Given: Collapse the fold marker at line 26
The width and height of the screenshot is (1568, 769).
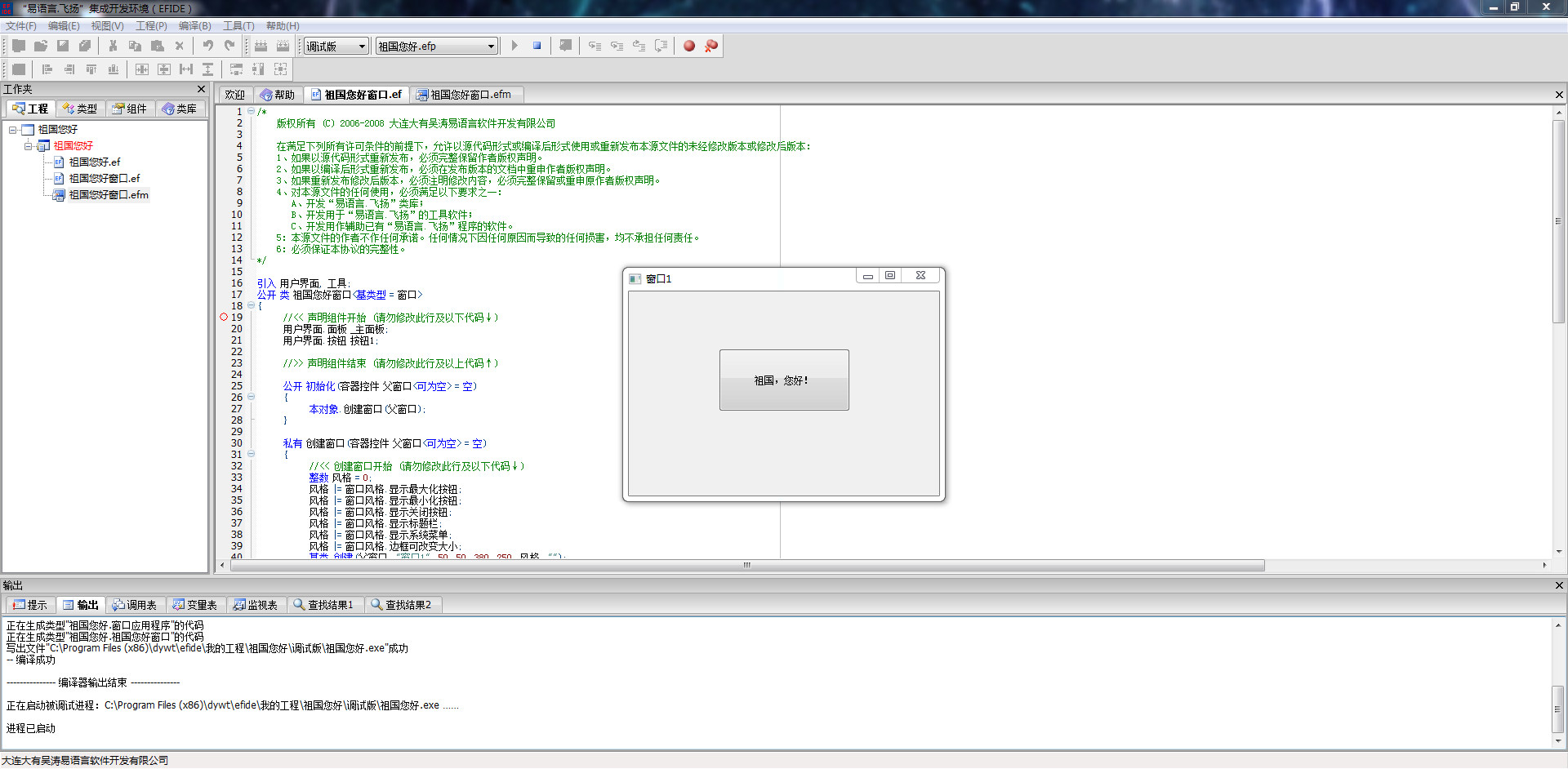Looking at the screenshot, I should tap(251, 398).
